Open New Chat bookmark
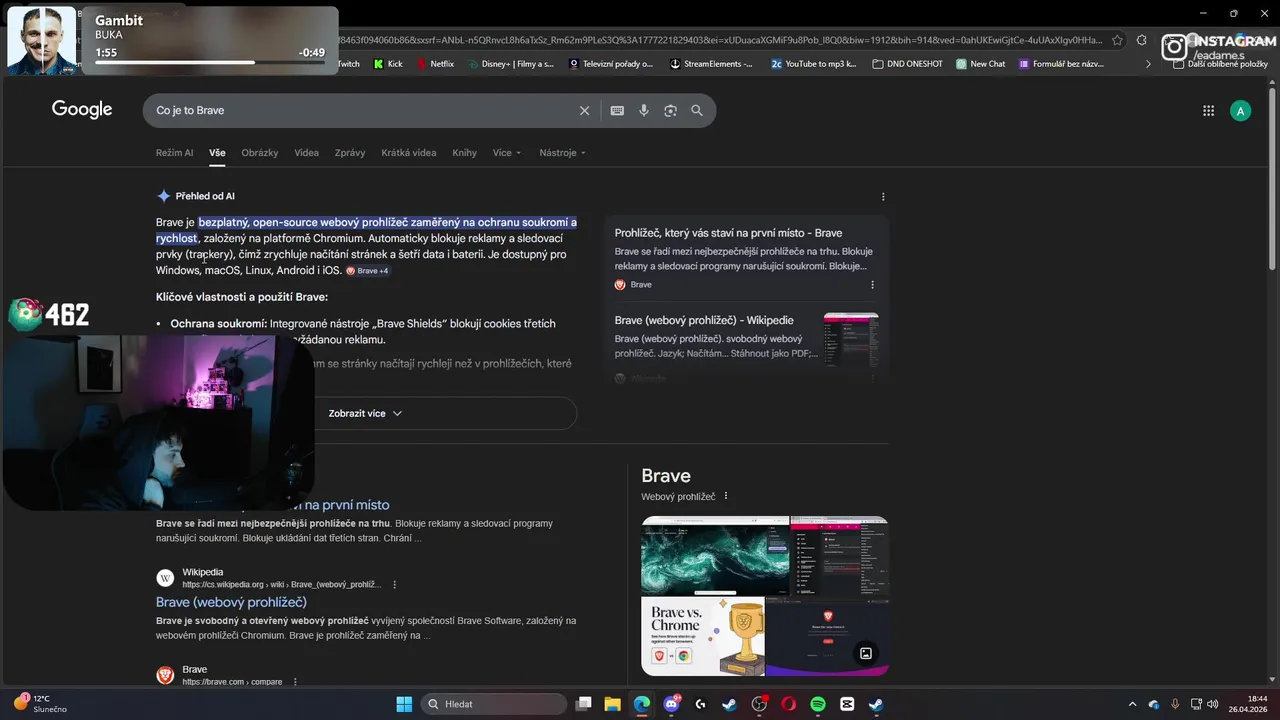 click(981, 64)
